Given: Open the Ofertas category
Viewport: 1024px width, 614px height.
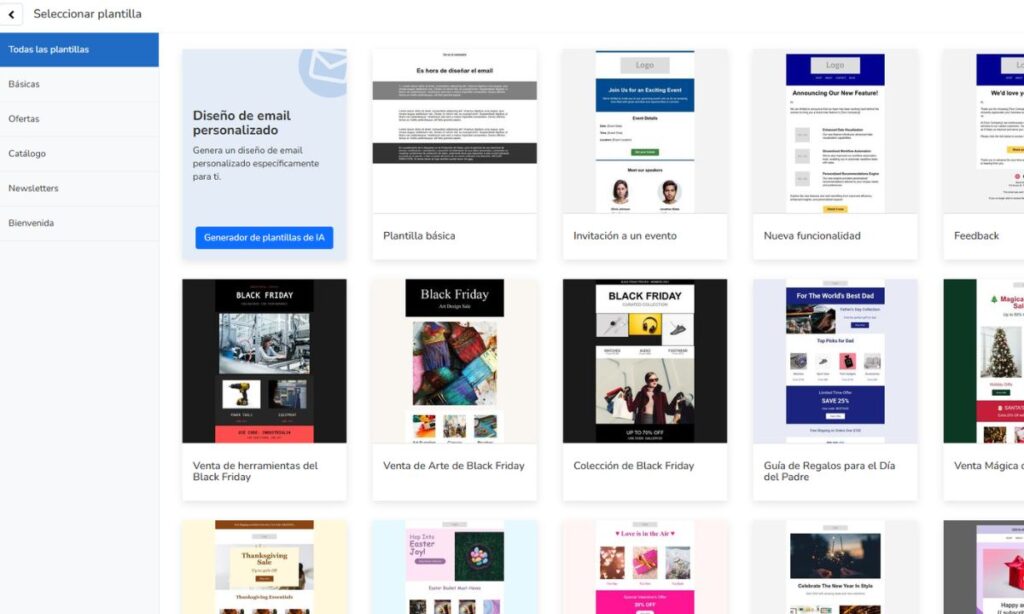Looking at the screenshot, I should coord(79,119).
